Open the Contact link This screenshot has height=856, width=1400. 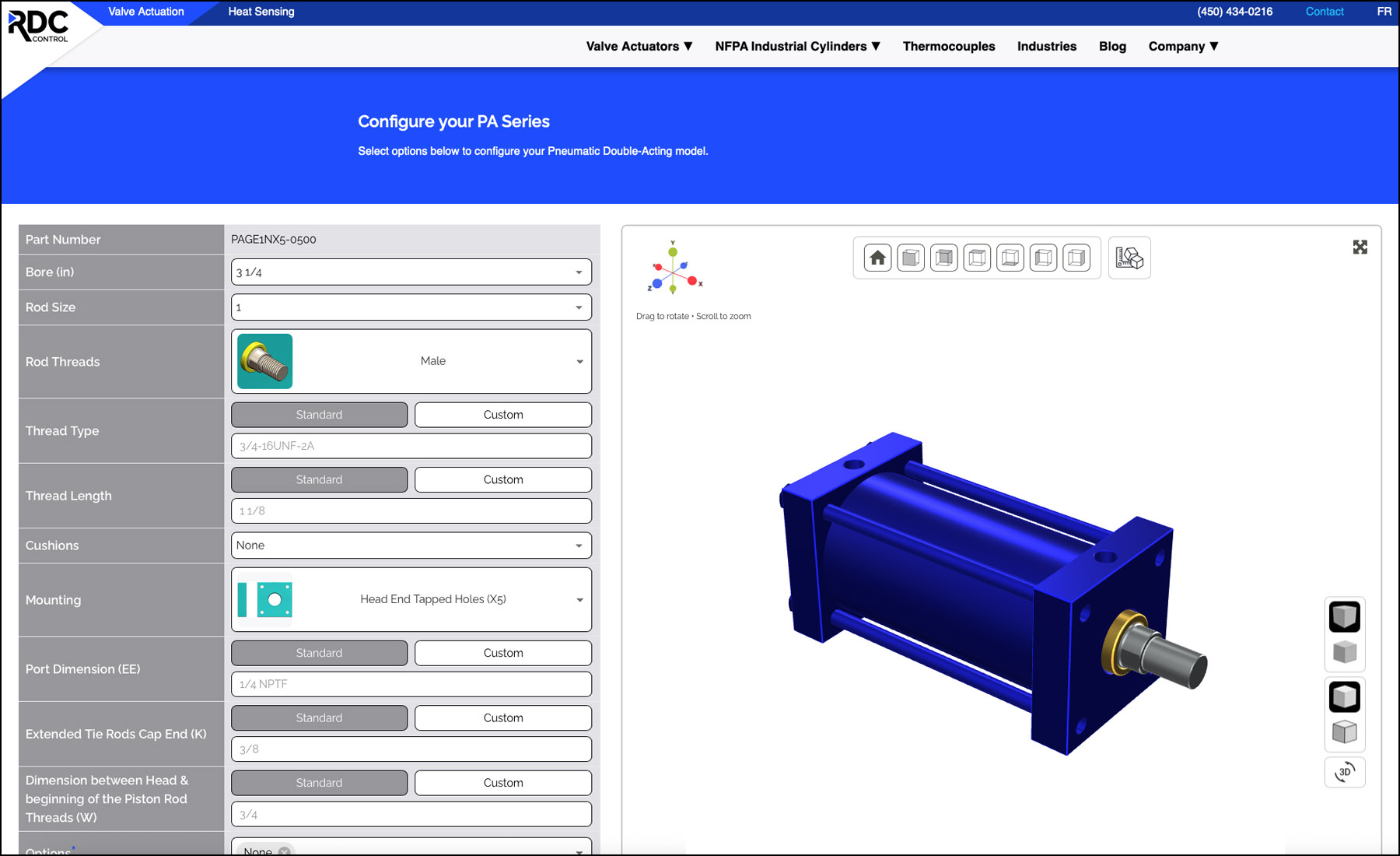tap(1325, 12)
